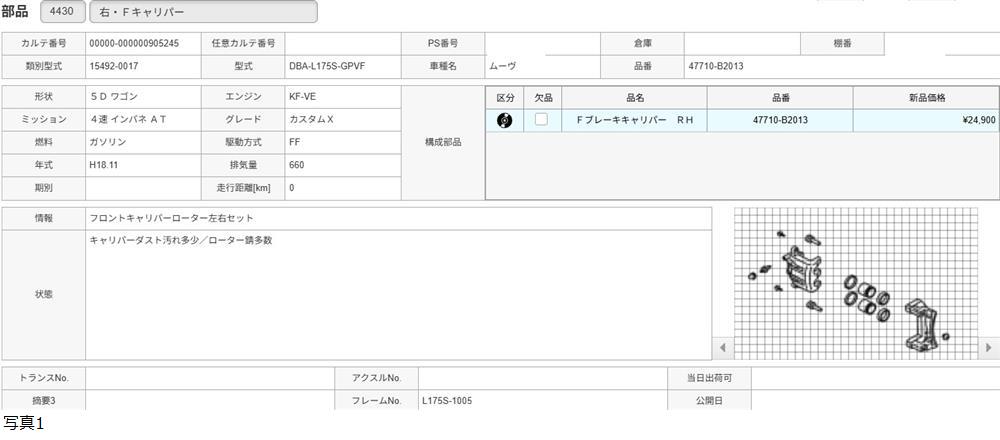The image size is (1000, 440).
Task: Select the フレームNo. field L175S-1005
Action: 542,400
